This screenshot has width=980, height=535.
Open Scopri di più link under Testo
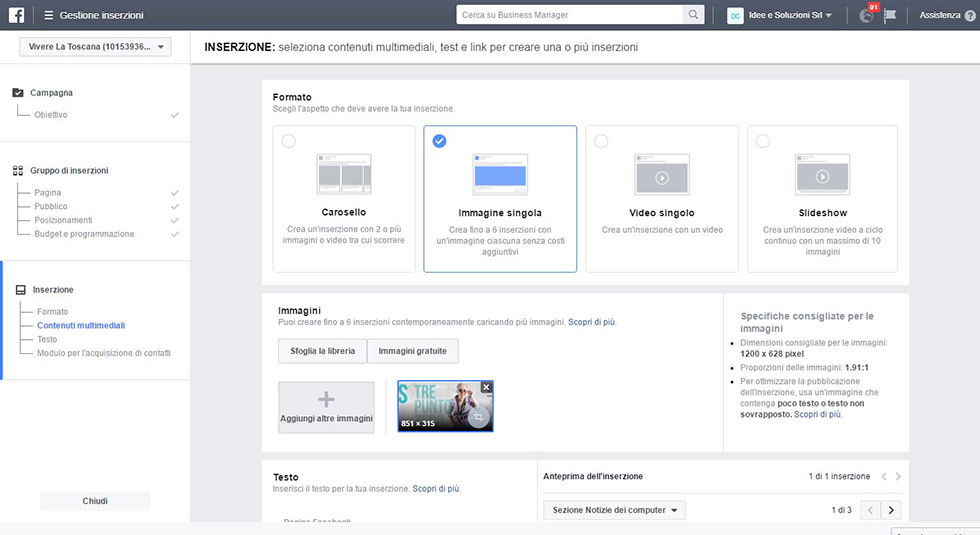pyautogui.click(x=436, y=489)
